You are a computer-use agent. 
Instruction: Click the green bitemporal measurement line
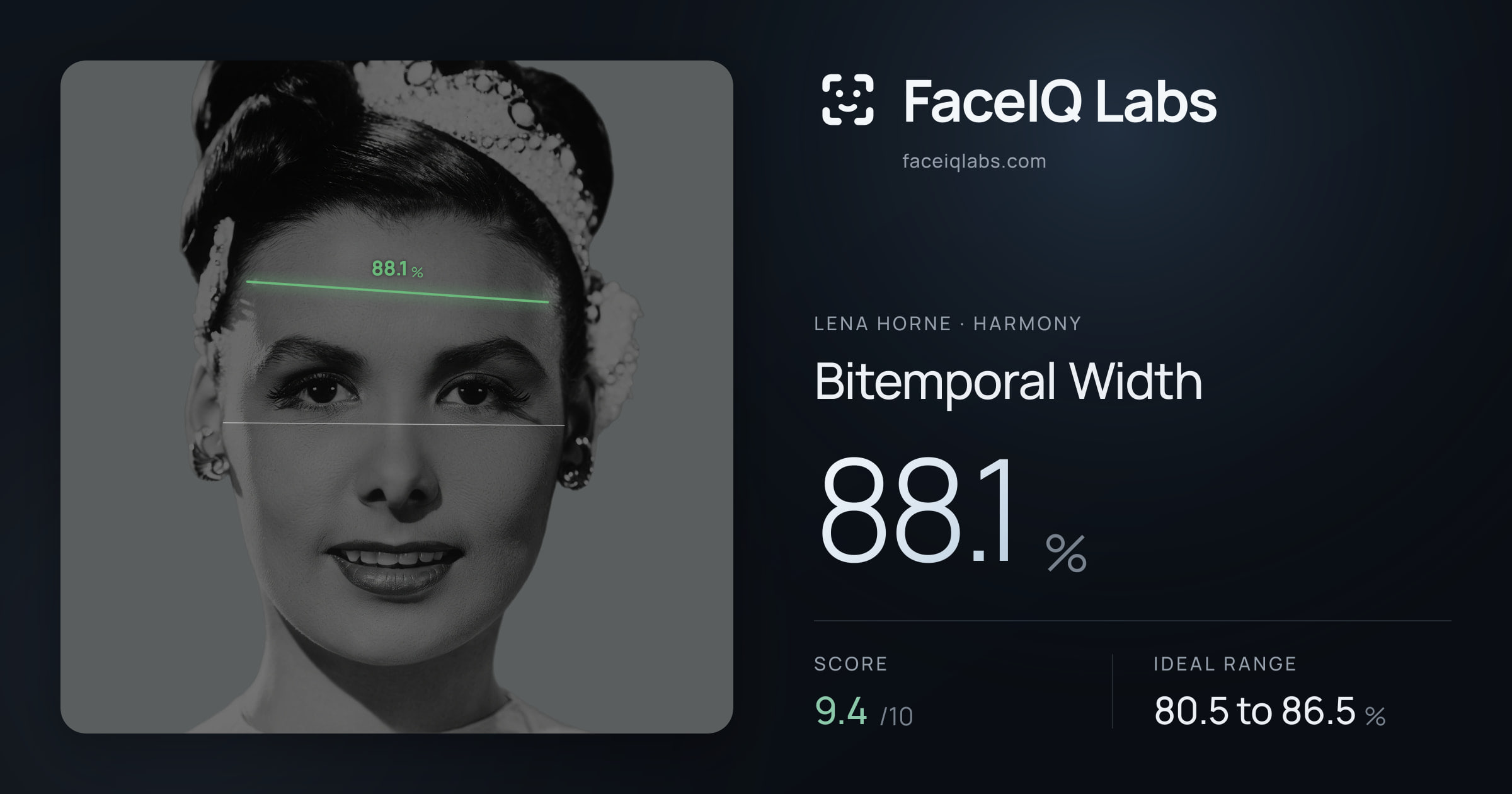click(397, 292)
